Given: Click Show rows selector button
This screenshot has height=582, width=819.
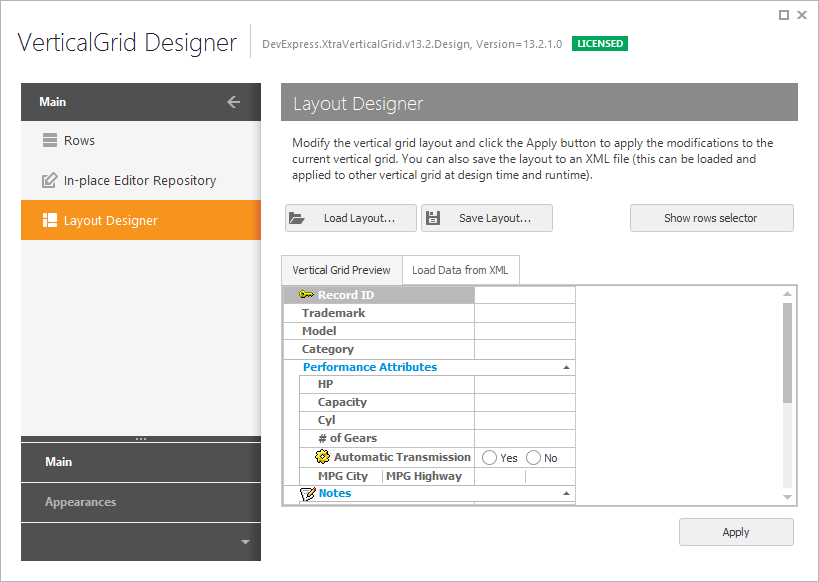Looking at the screenshot, I should pyautogui.click(x=711, y=218).
